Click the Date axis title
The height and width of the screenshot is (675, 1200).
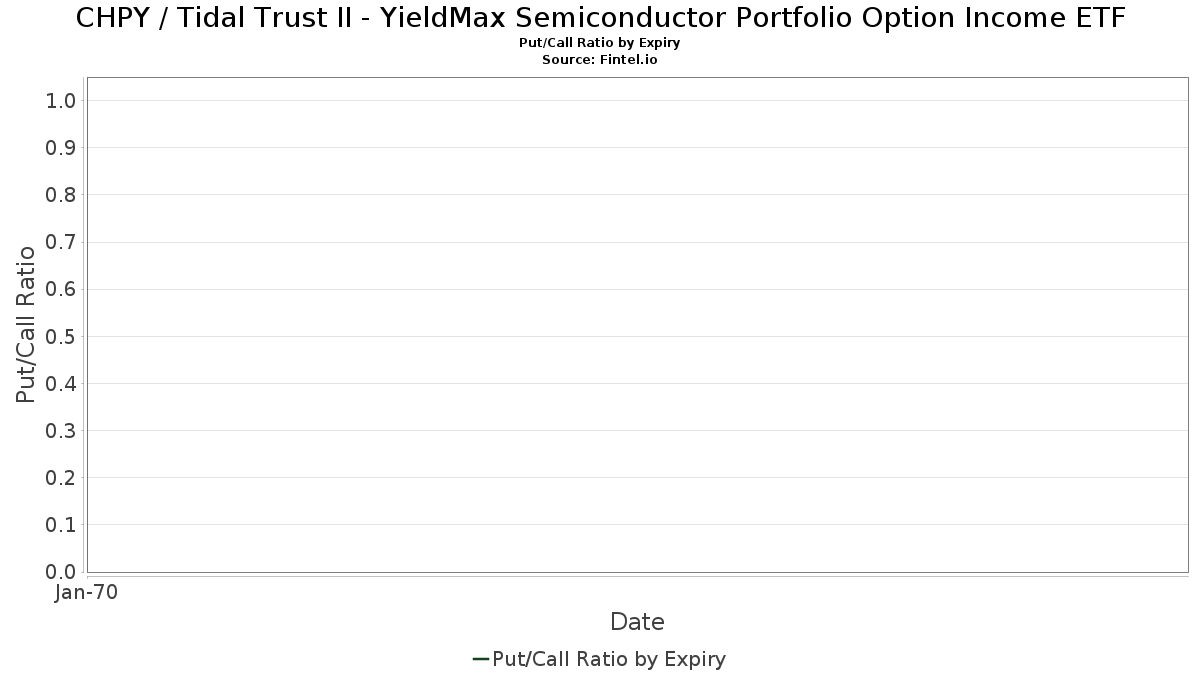(637, 622)
